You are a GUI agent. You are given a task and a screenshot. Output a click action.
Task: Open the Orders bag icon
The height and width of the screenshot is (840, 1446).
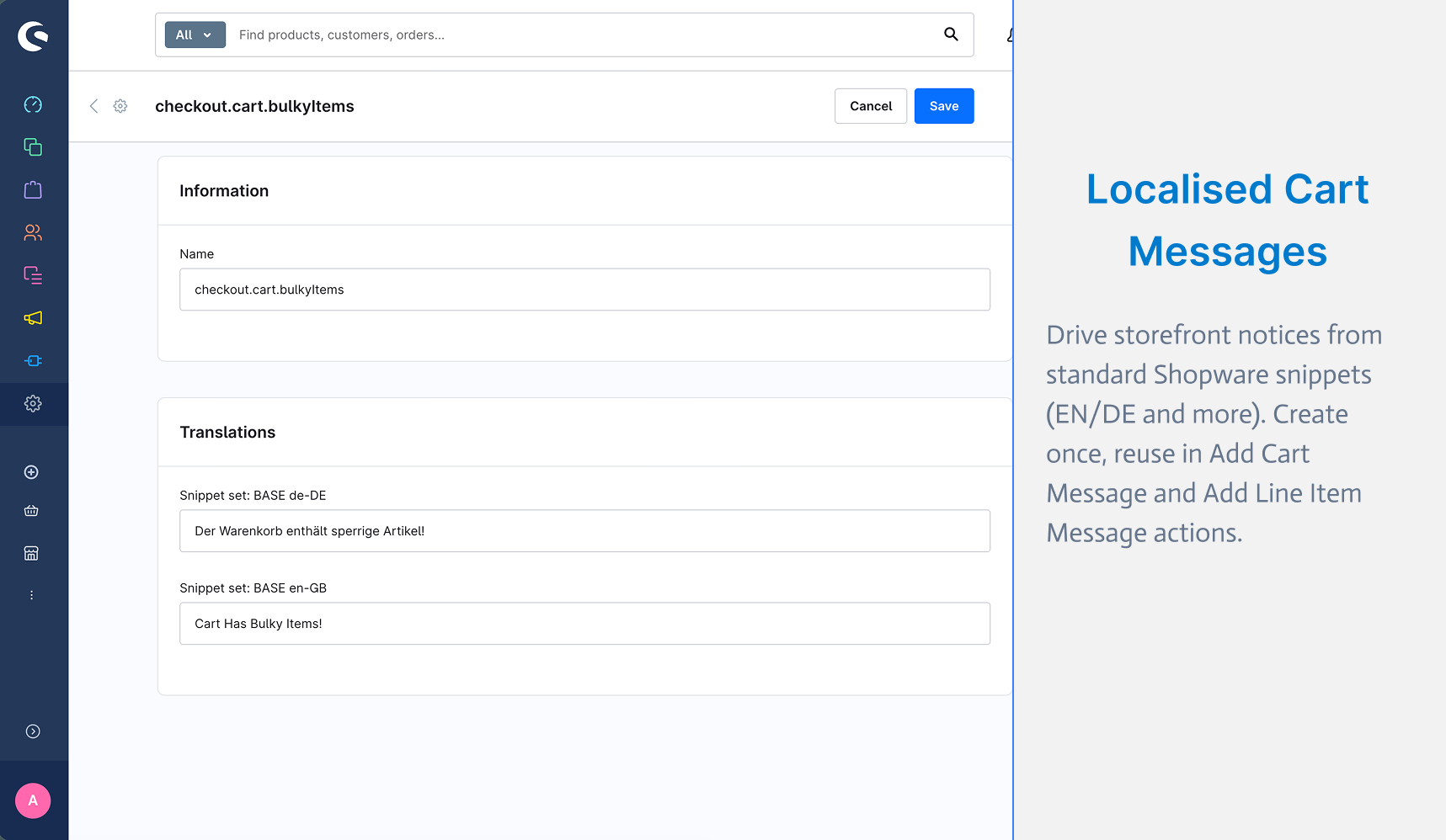click(33, 190)
